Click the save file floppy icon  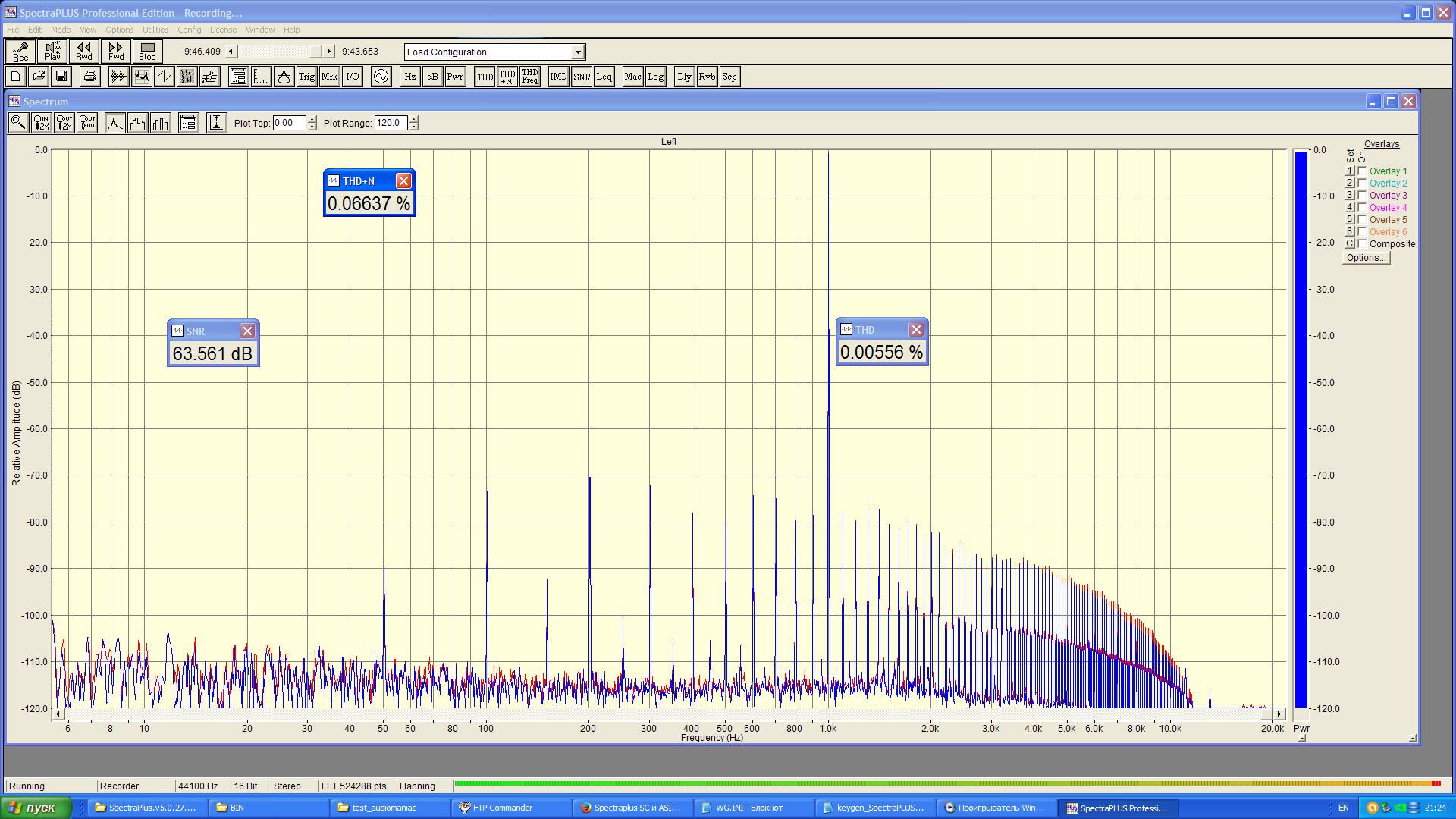[61, 77]
